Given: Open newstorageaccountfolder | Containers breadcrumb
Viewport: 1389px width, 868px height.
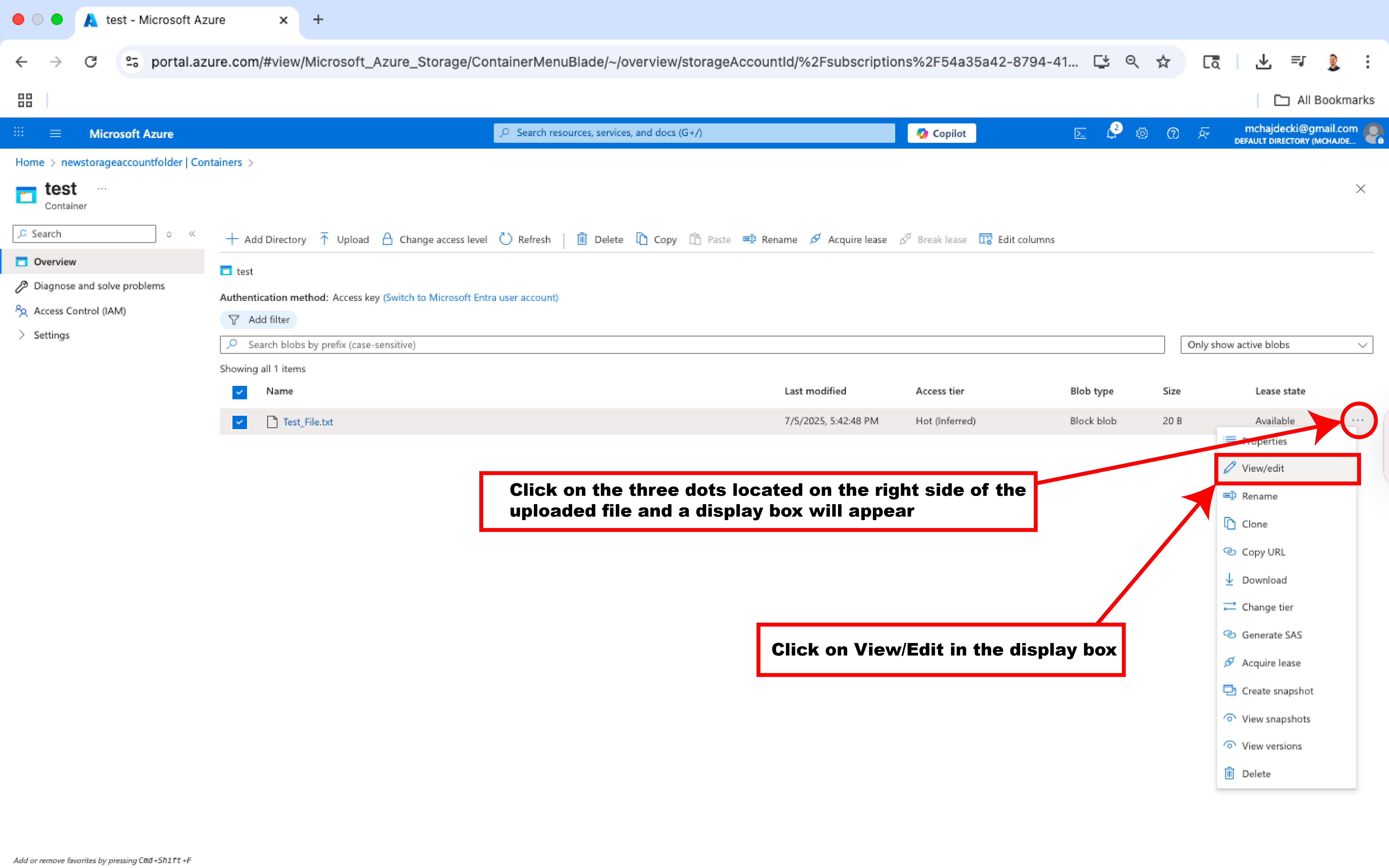Looking at the screenshot, I should pos(152,162).
